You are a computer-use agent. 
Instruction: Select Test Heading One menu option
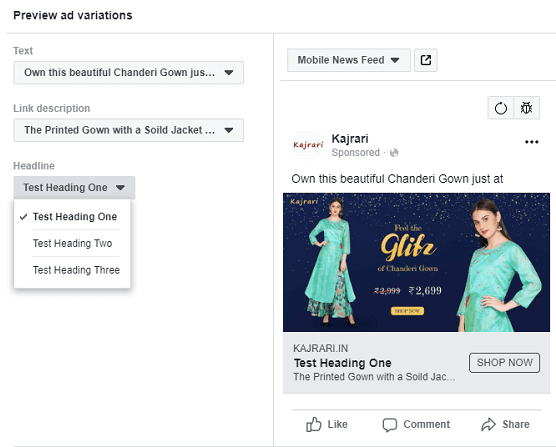pos(72,217)
